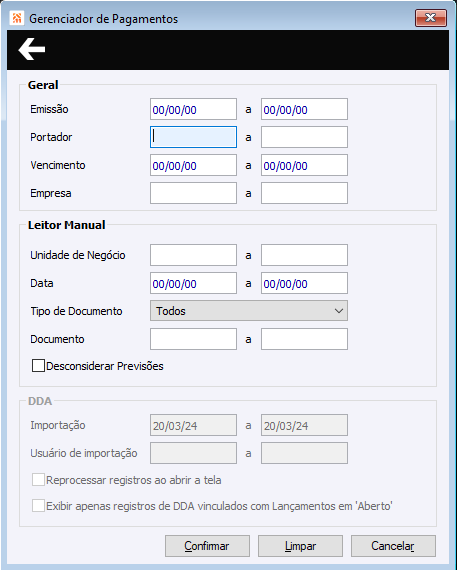This screenshot has width=457, height=570.
Task: Open the Tipo de Documento dropdown
Action: pos(249,311)
